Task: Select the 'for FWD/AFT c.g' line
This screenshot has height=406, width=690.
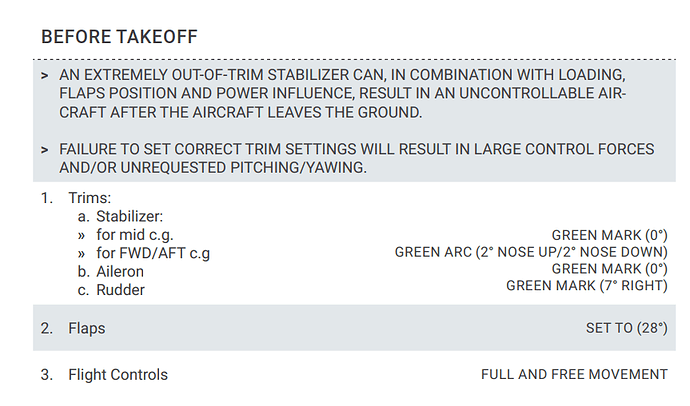Action: point(153,253)
